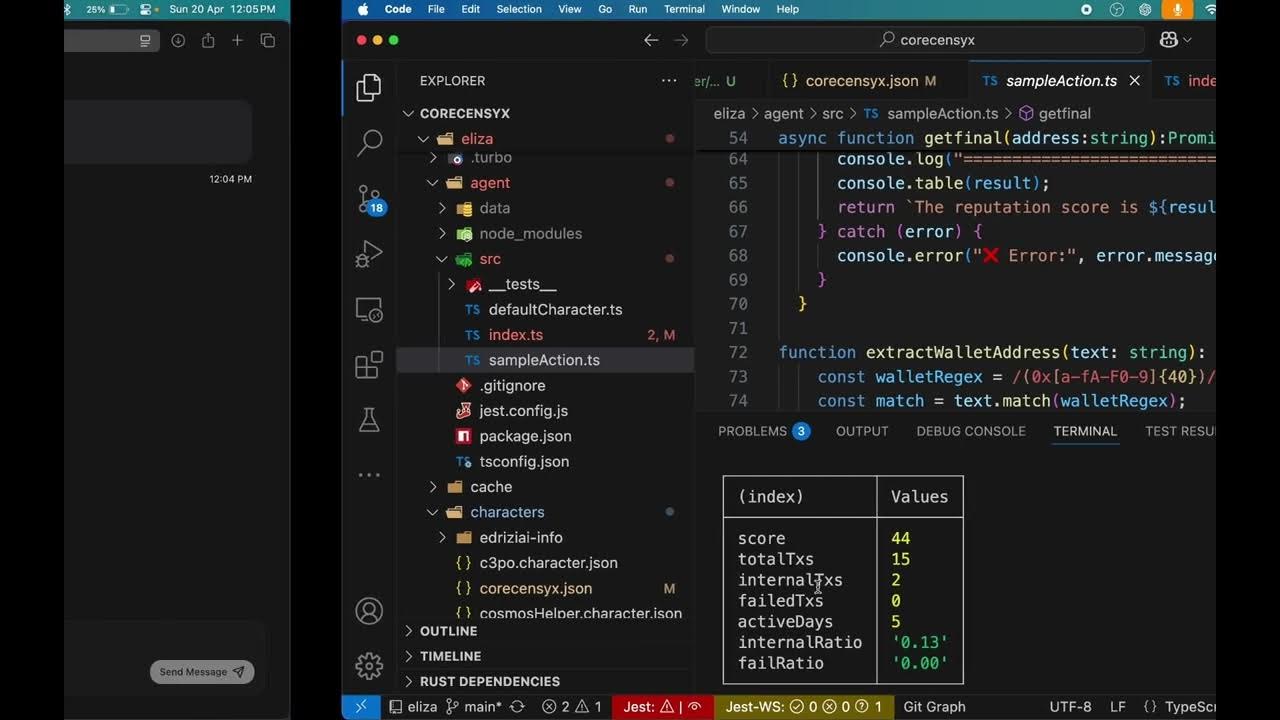Click the microphone icon in the menu bar
The image size is (1280, 720).
point(1176,9)
